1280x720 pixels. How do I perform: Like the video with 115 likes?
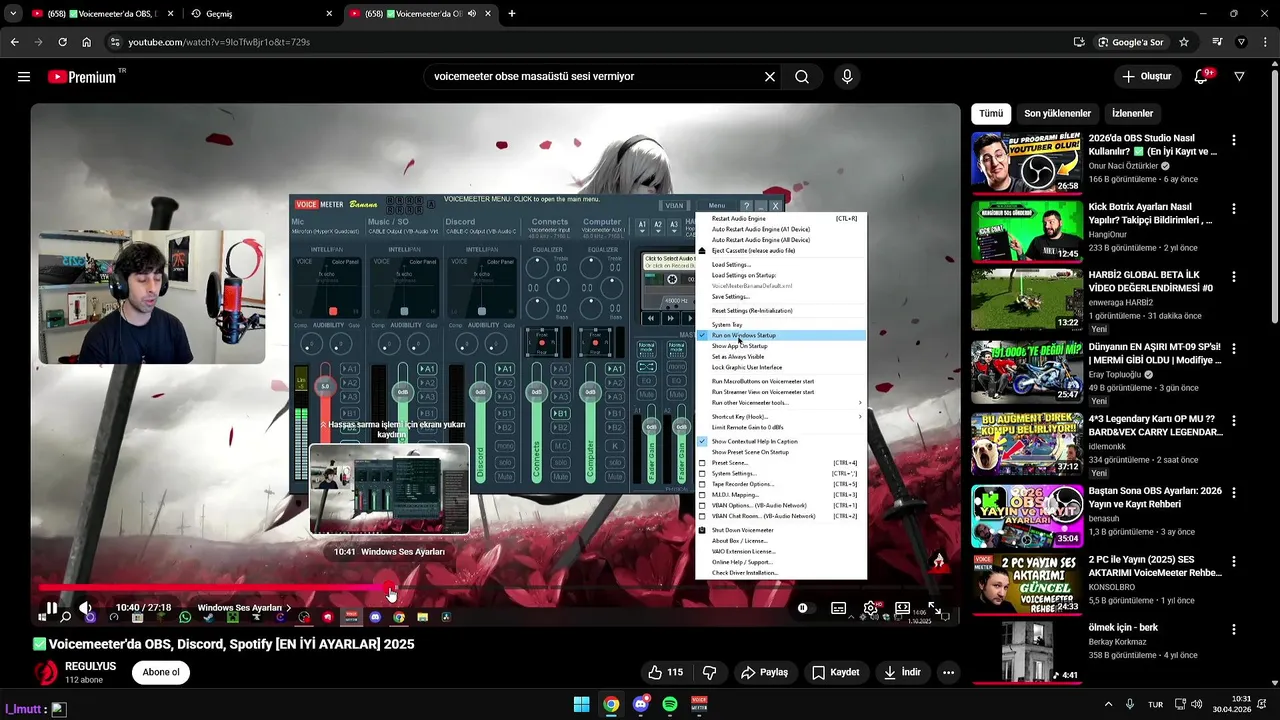(665, 672)
